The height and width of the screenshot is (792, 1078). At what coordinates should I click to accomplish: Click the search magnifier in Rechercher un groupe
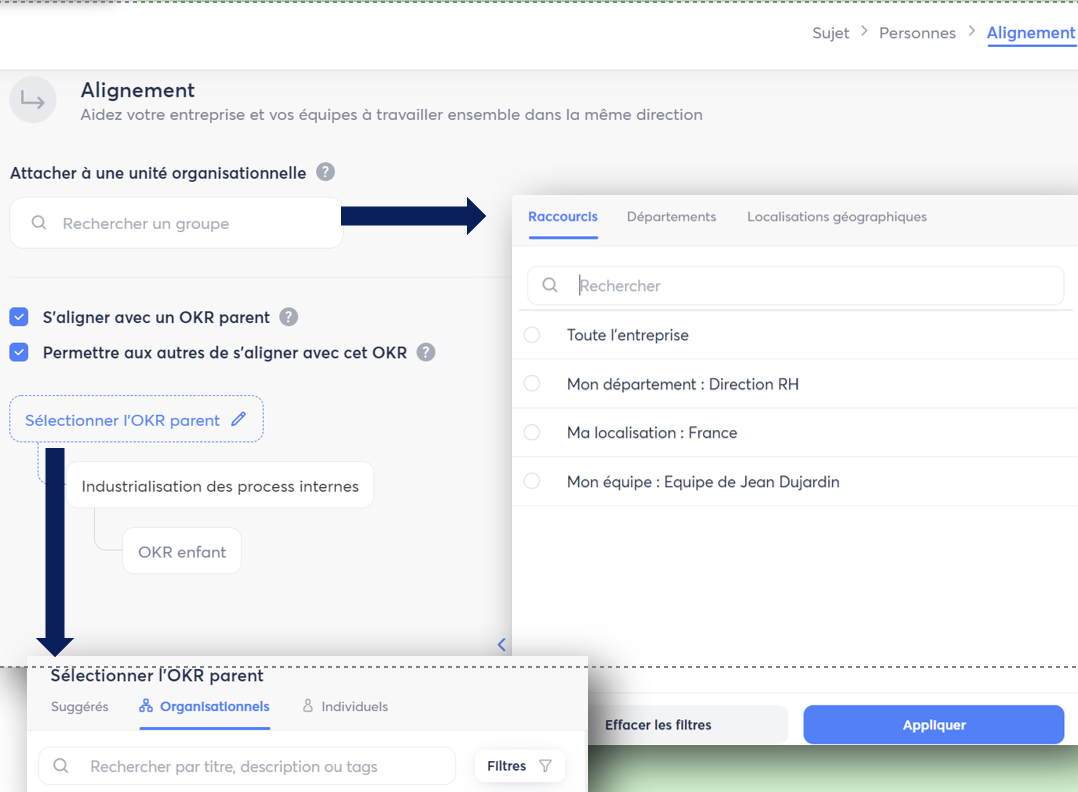[x=39, y=223]
